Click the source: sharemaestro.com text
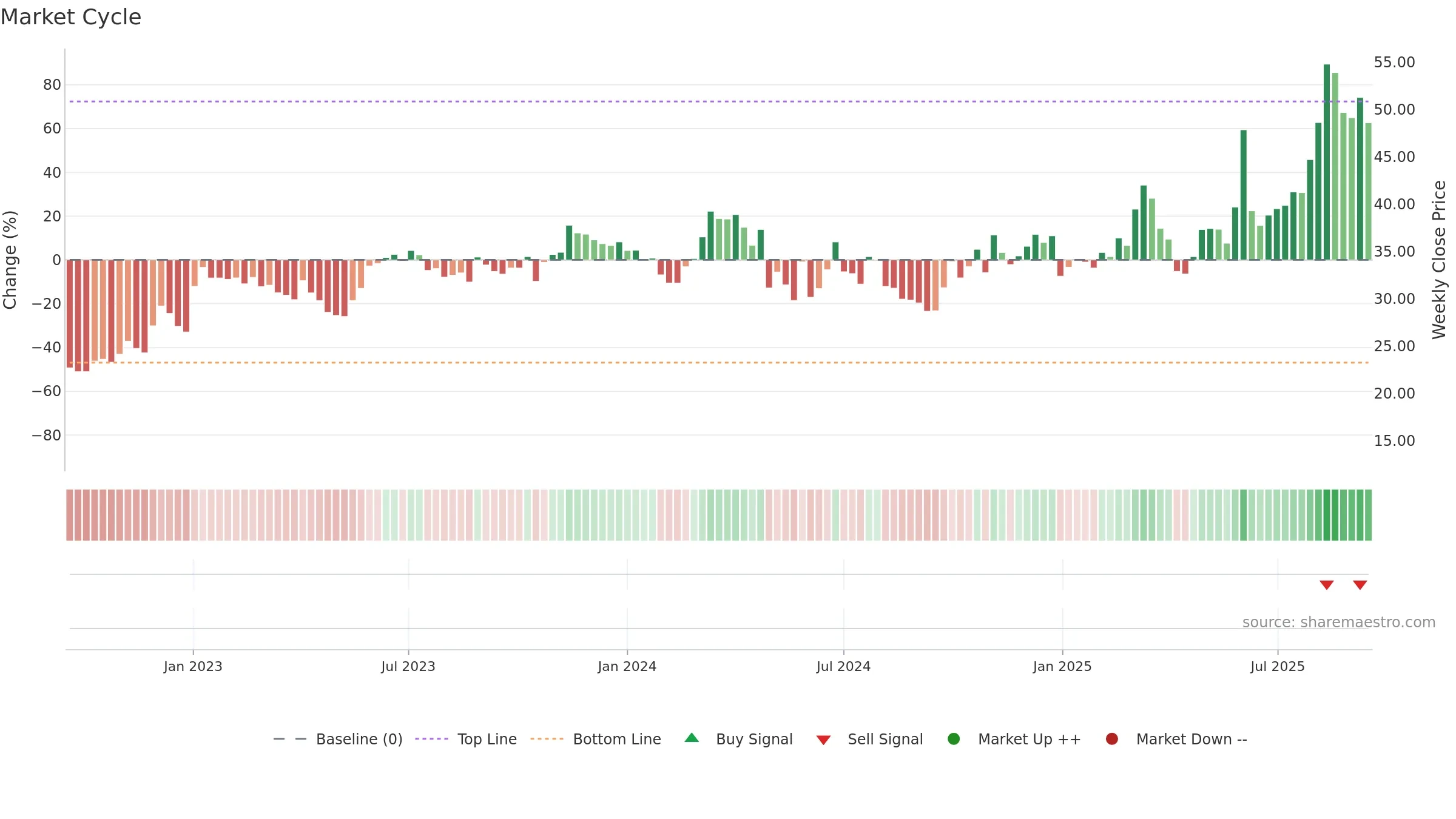 click(x=1339, y=622)
